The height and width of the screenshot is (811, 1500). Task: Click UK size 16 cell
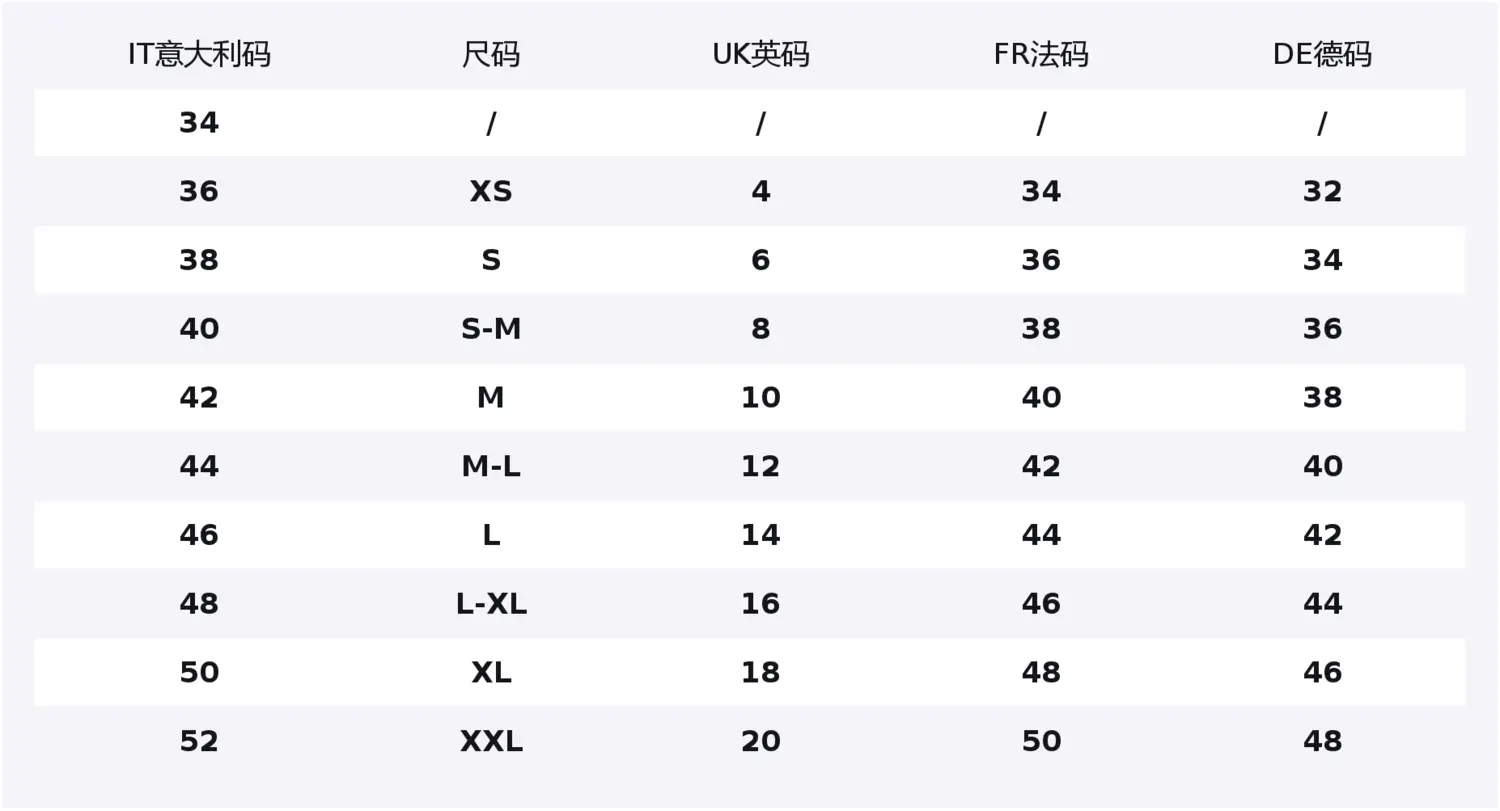click(760, 604)
